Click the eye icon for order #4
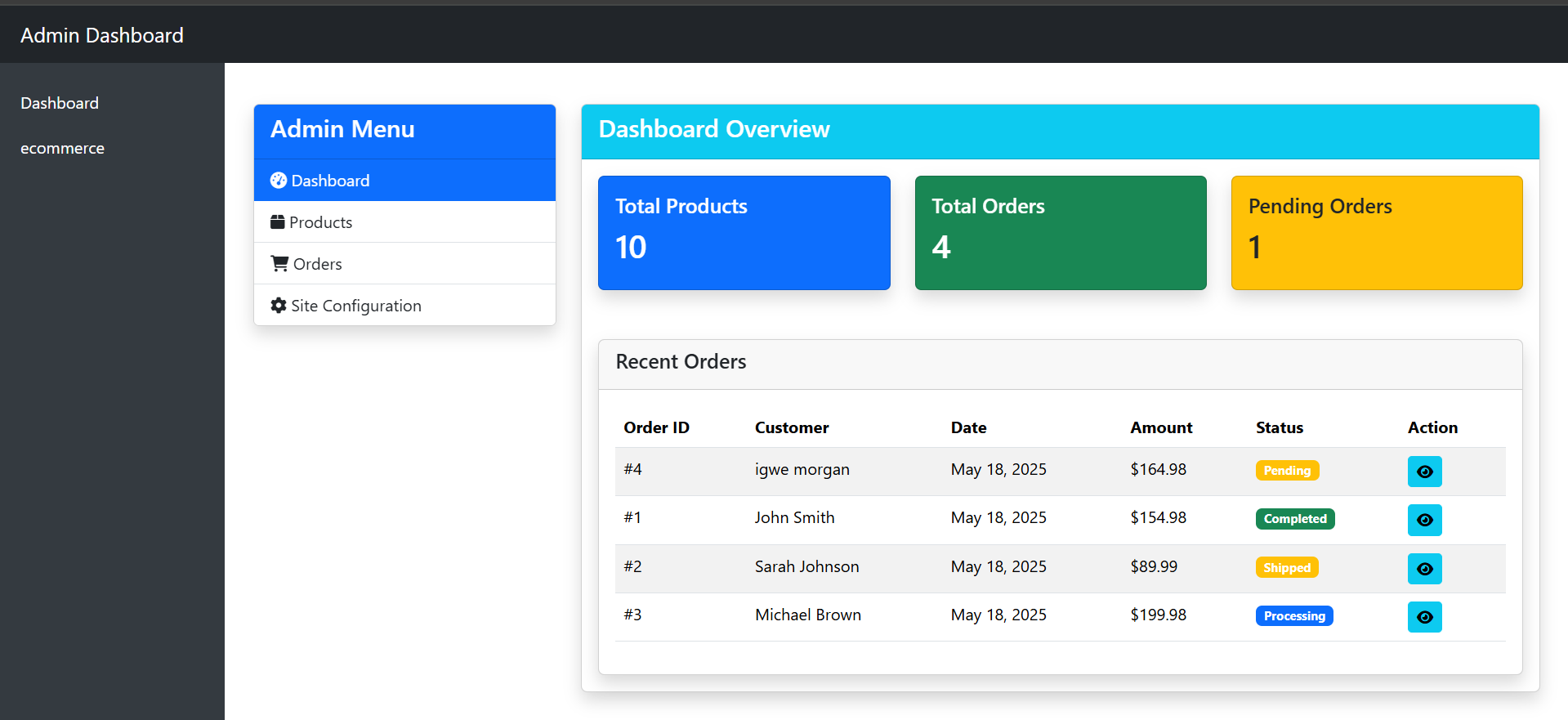This screenshot has height=720, width=1568. (x=1424, y=472)
